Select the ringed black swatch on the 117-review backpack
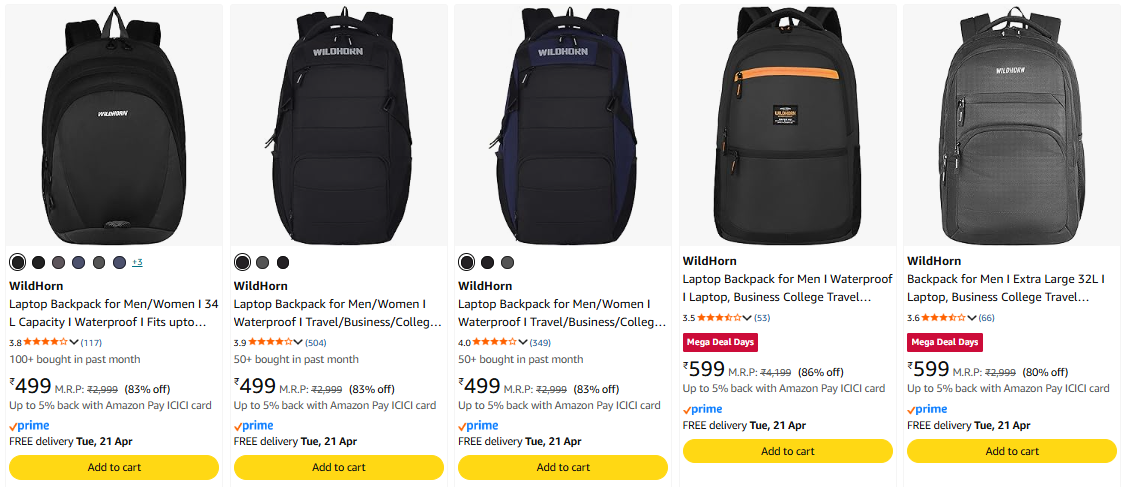 (17, 262)
